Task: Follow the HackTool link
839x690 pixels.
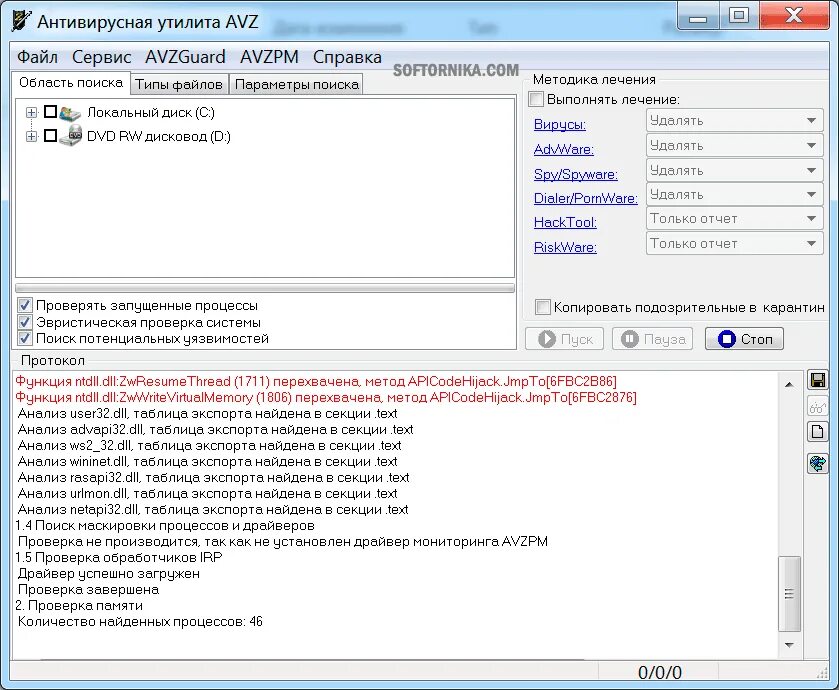Action: (565, 223)
